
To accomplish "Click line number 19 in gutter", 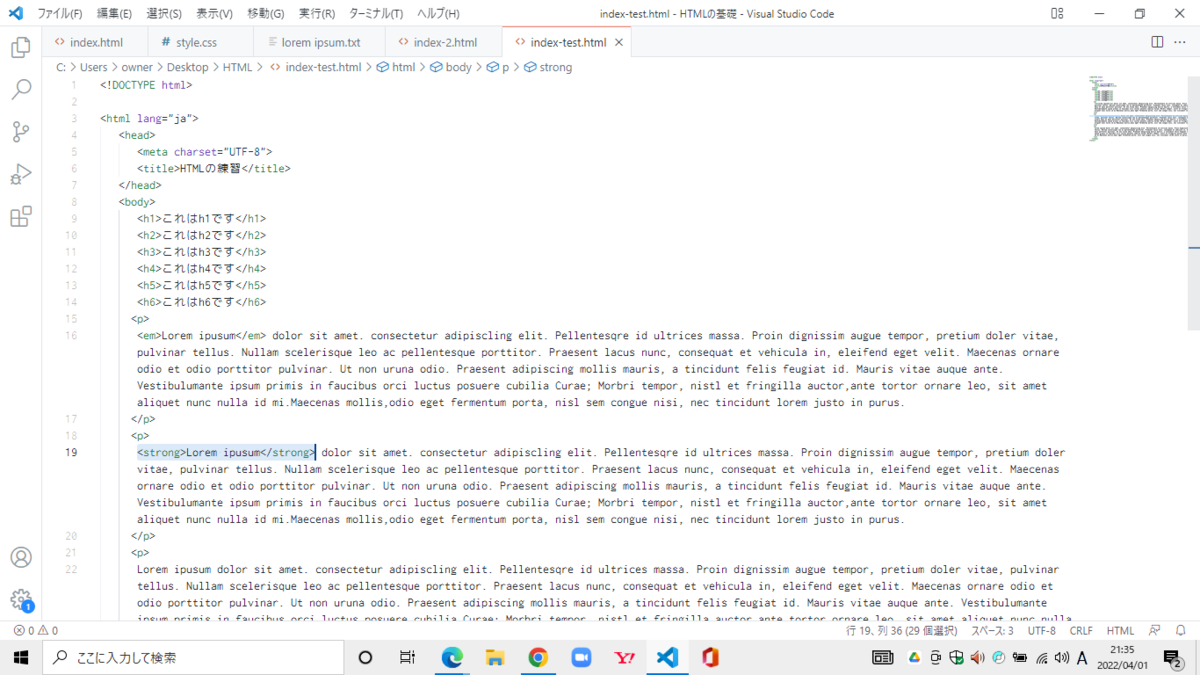I will coord(71,452).
